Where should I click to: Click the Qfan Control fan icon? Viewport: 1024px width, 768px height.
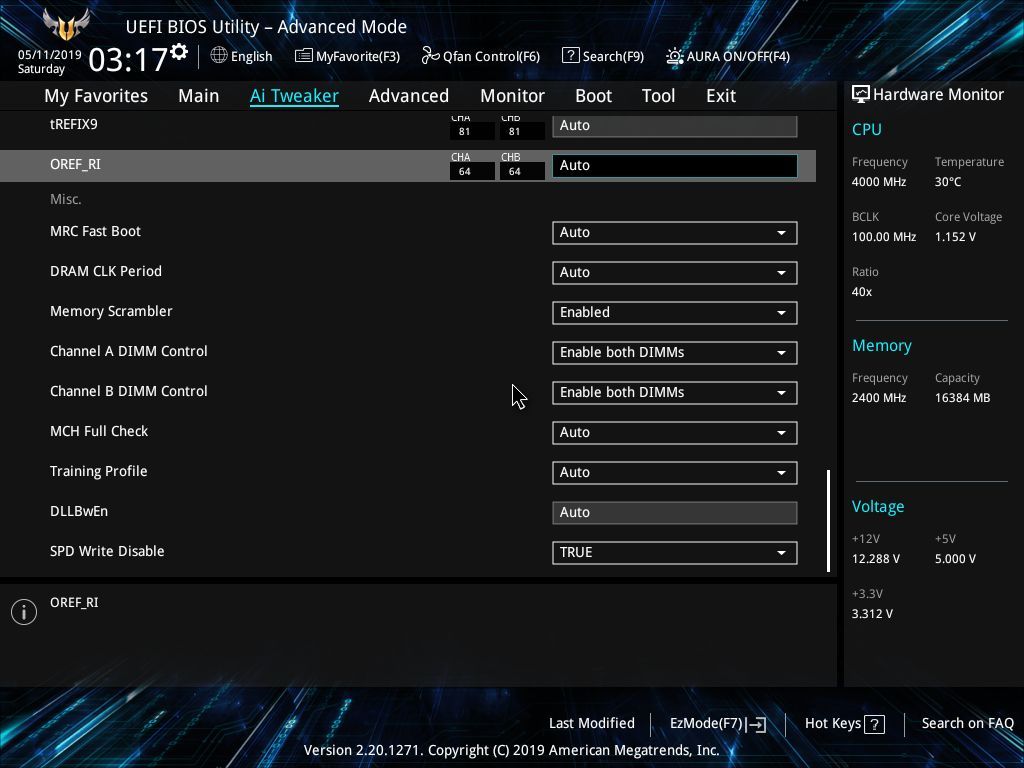[430, 56]
